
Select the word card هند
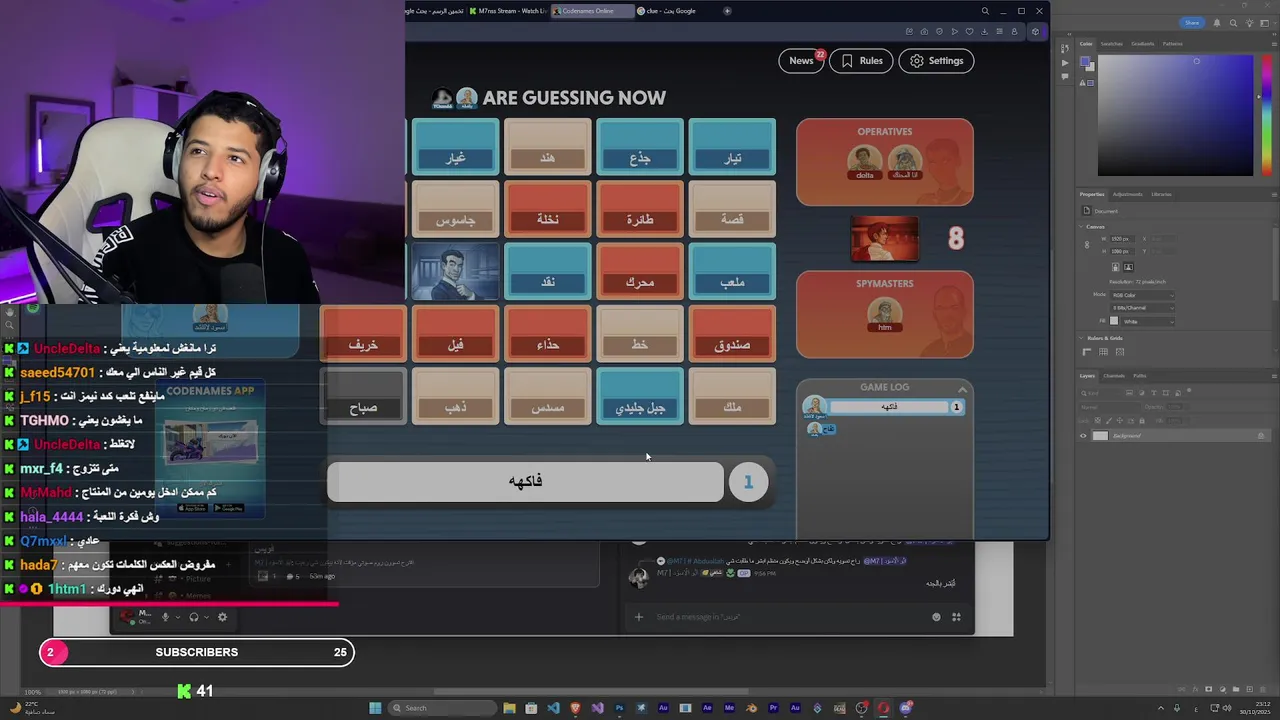click(547, 147)
